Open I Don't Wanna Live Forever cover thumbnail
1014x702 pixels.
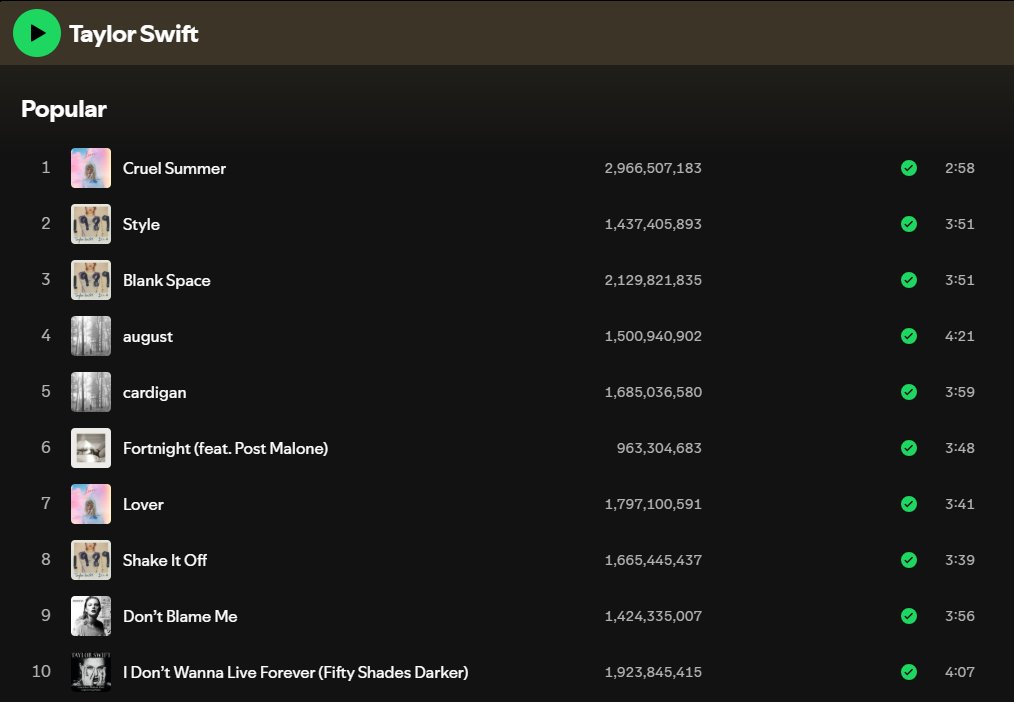[91, 672]
